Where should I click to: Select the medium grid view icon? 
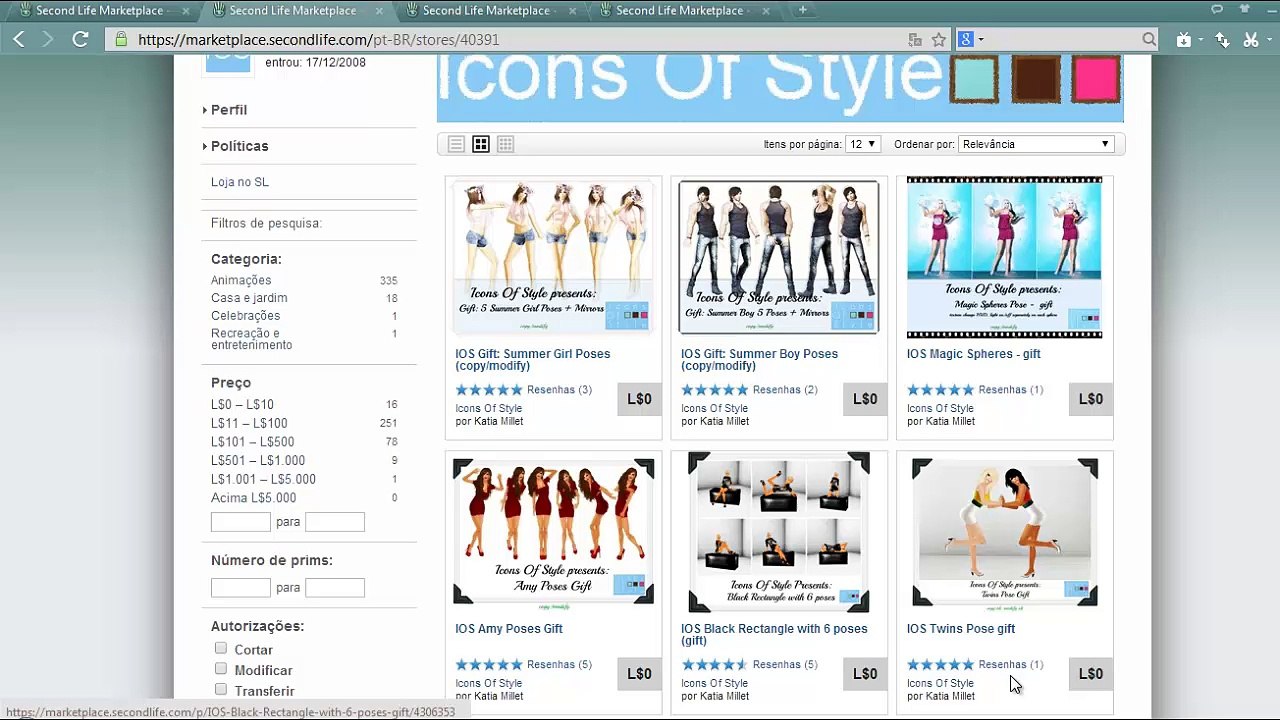[481, 144]
